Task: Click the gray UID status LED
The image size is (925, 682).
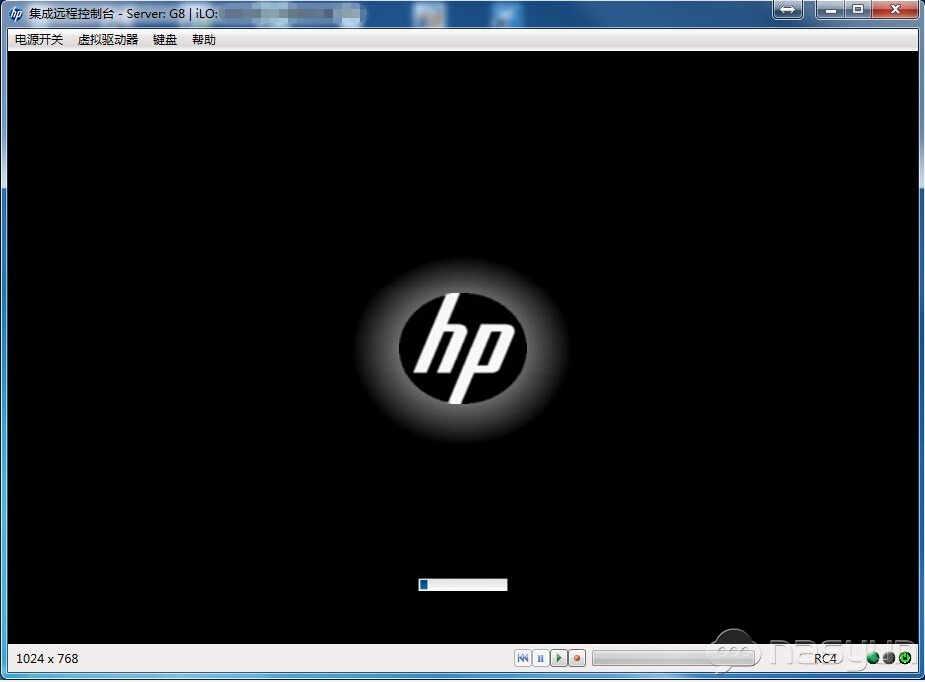Action: (x=889, y=657)
